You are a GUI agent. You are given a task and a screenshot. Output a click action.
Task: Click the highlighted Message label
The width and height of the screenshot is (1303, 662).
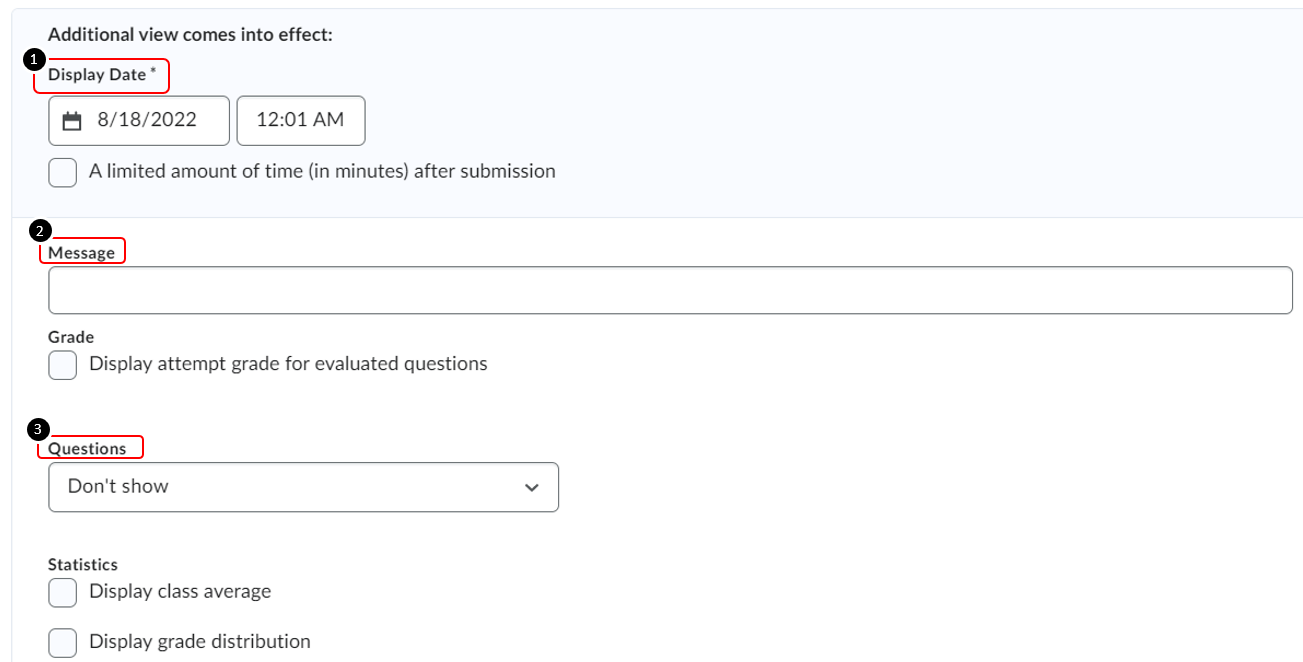(x=82, y=253)
